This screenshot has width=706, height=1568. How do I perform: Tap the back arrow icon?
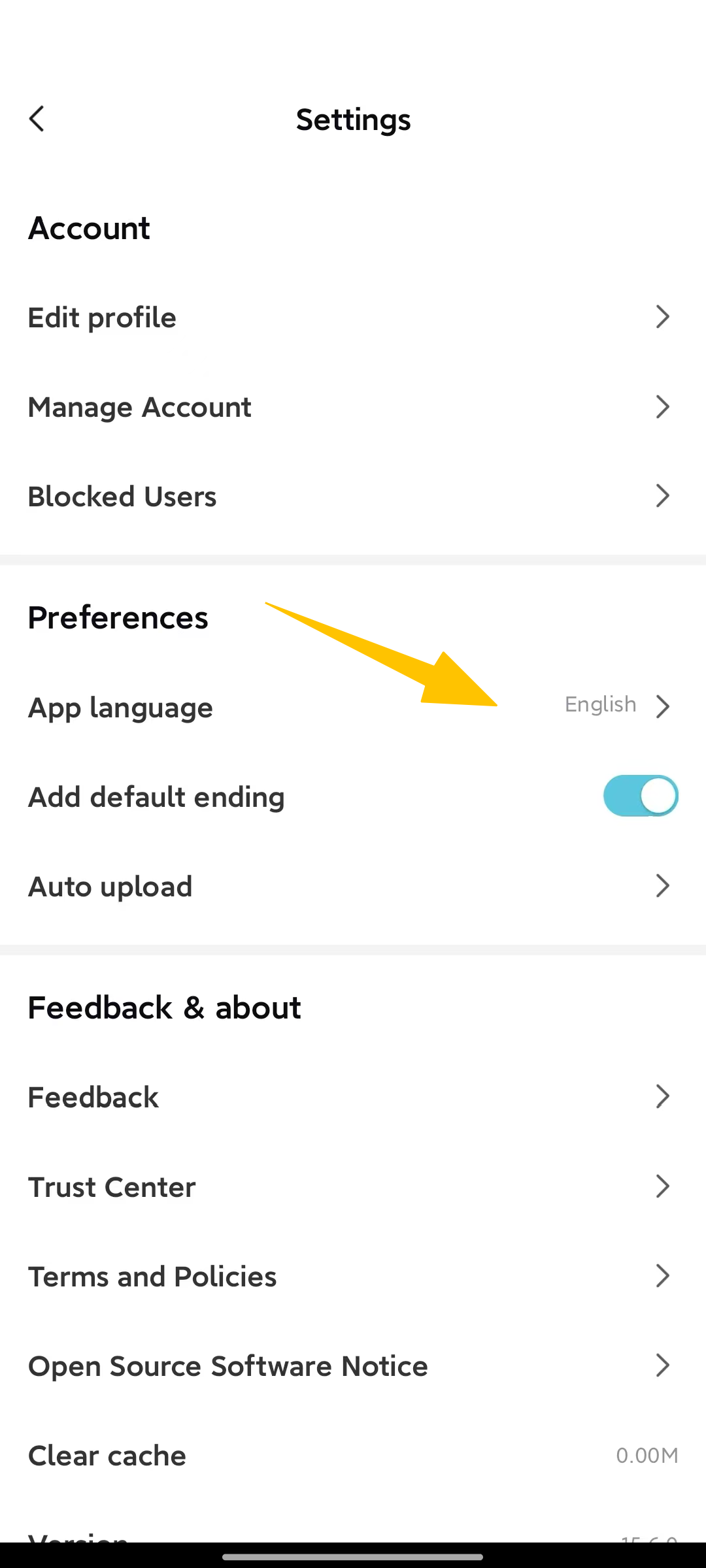37,119
